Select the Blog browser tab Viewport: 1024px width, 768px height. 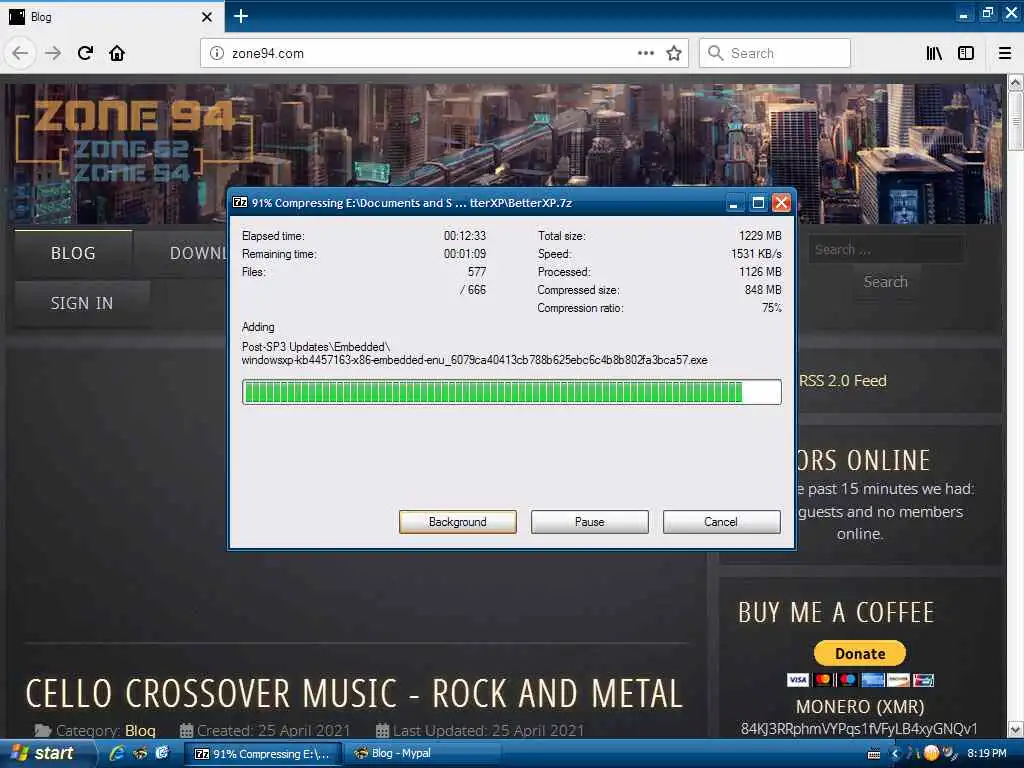[x=112, y=17]
